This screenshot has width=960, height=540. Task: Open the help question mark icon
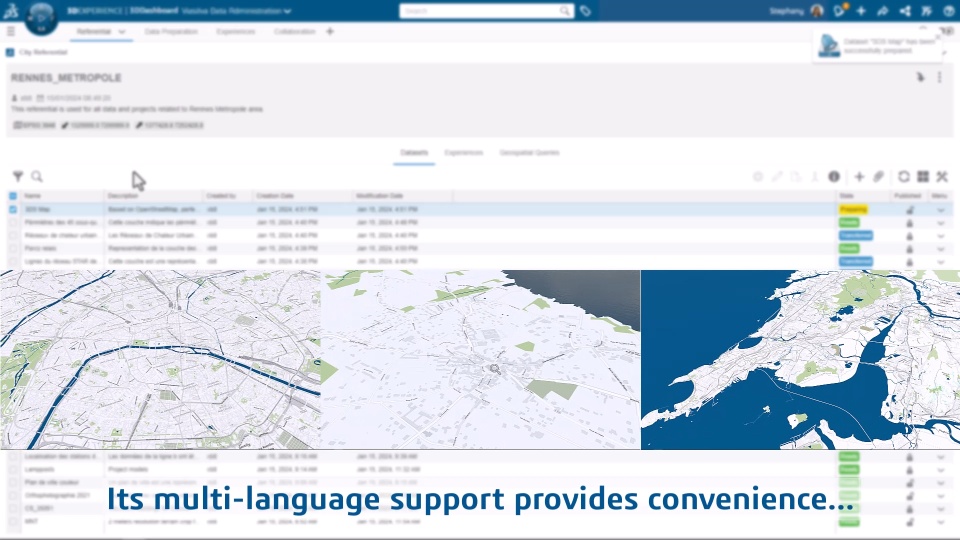coord(948,10)
